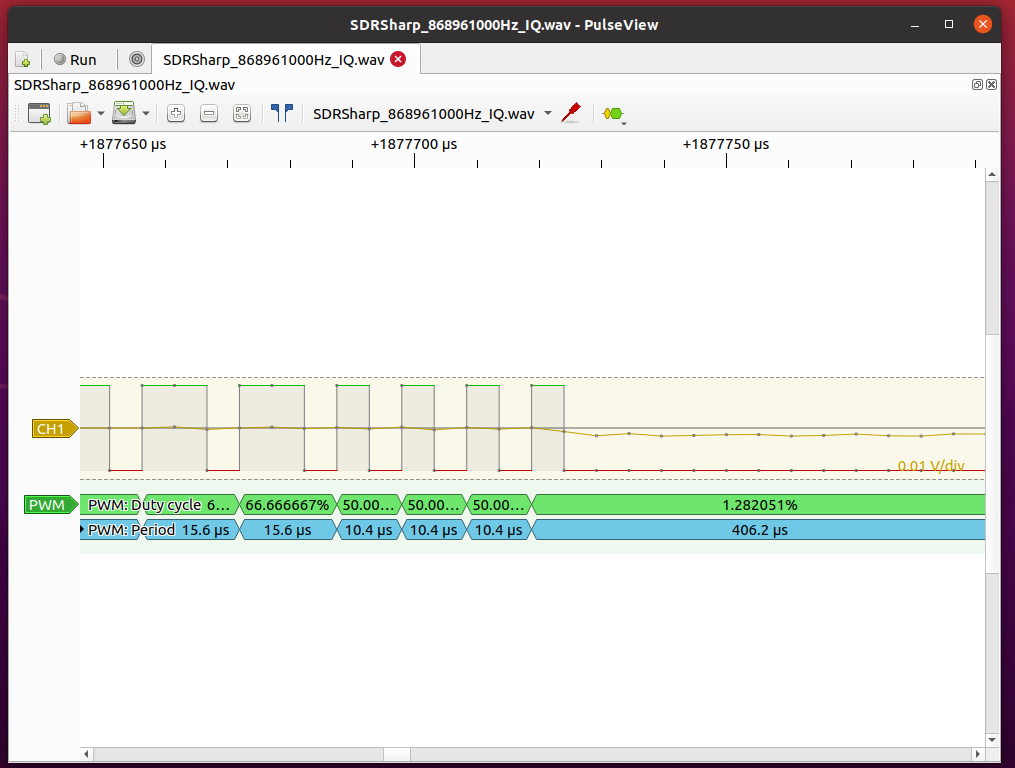The width and height of the screenshot is (1015, 768).
Task: Click the horizontal scrollbar right arrow
Action: tap(978, 754)
